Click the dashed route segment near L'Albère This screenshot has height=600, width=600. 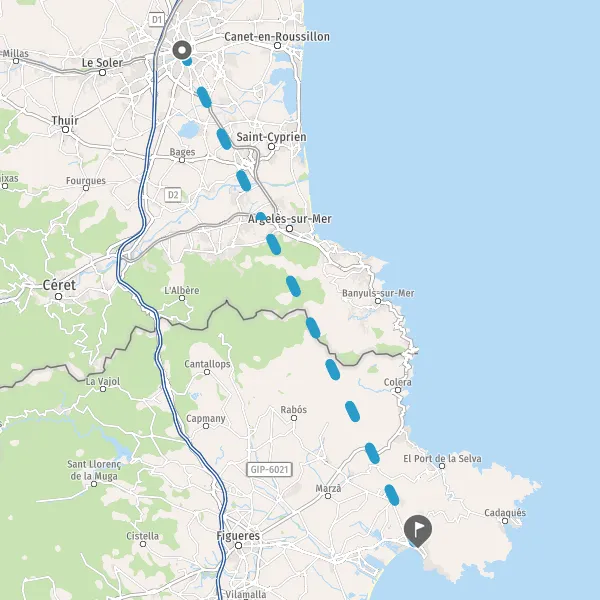point(293,286)
